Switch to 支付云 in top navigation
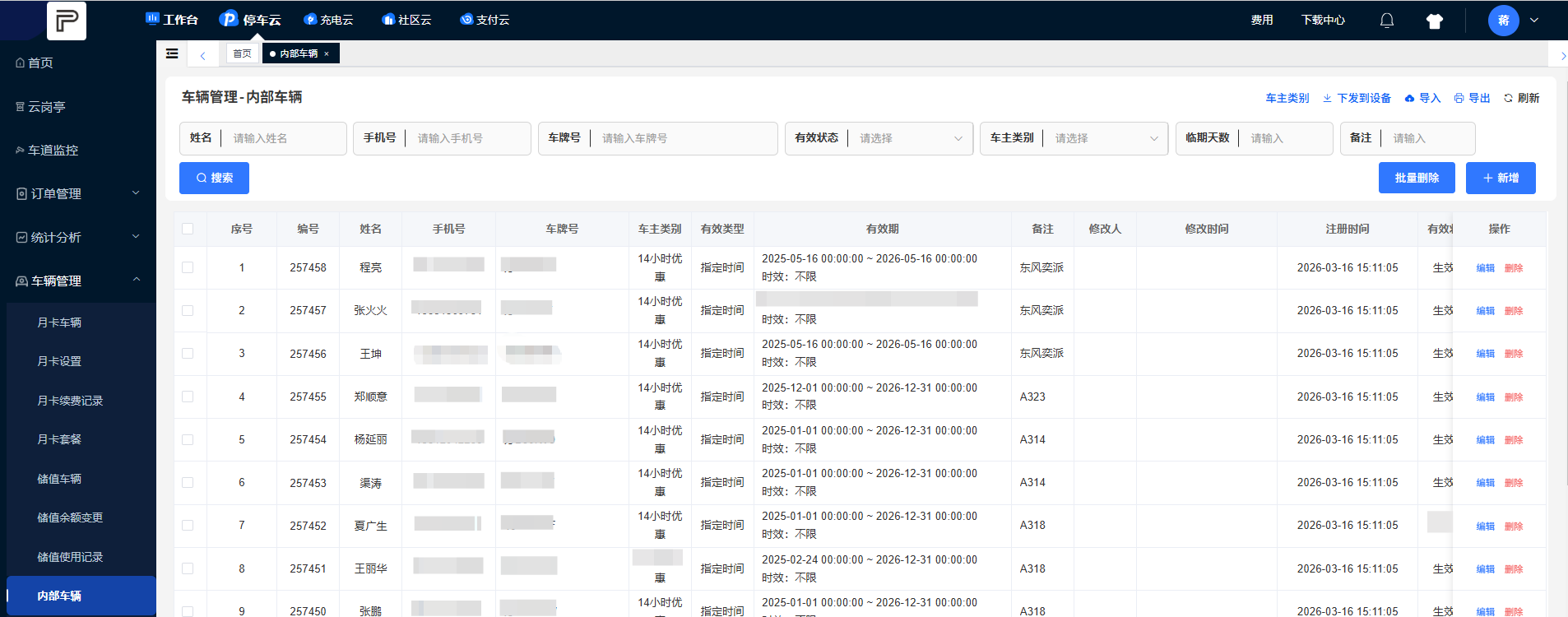Viewport: 1568px width, 617px height. click(485, 20)
